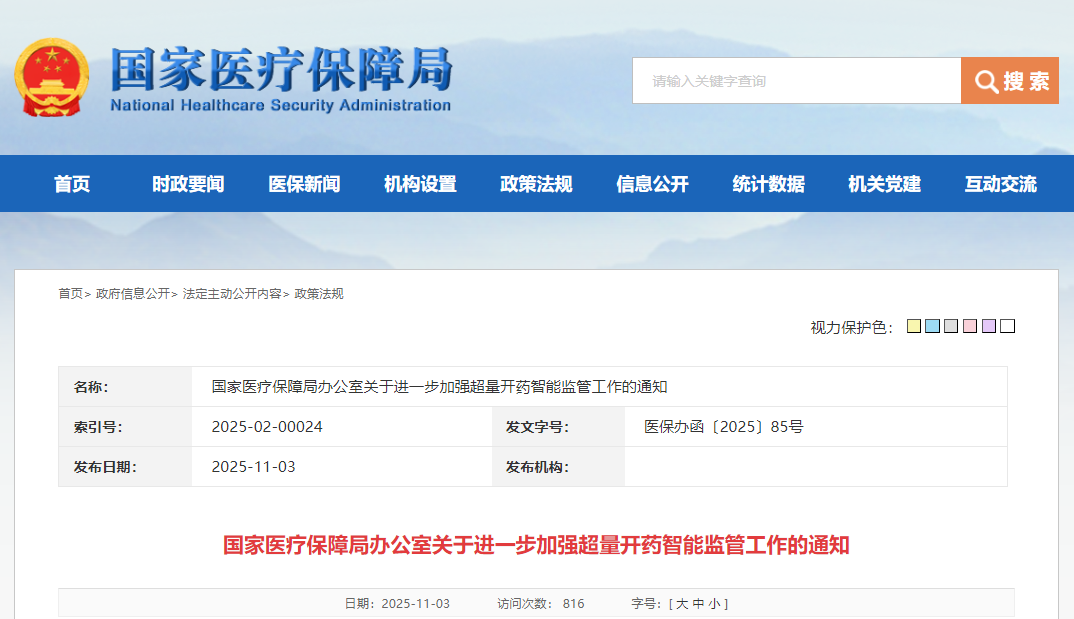
Task: Open the 政策法规 menu item
Action: pyautogui.click(x=534, y=183)
